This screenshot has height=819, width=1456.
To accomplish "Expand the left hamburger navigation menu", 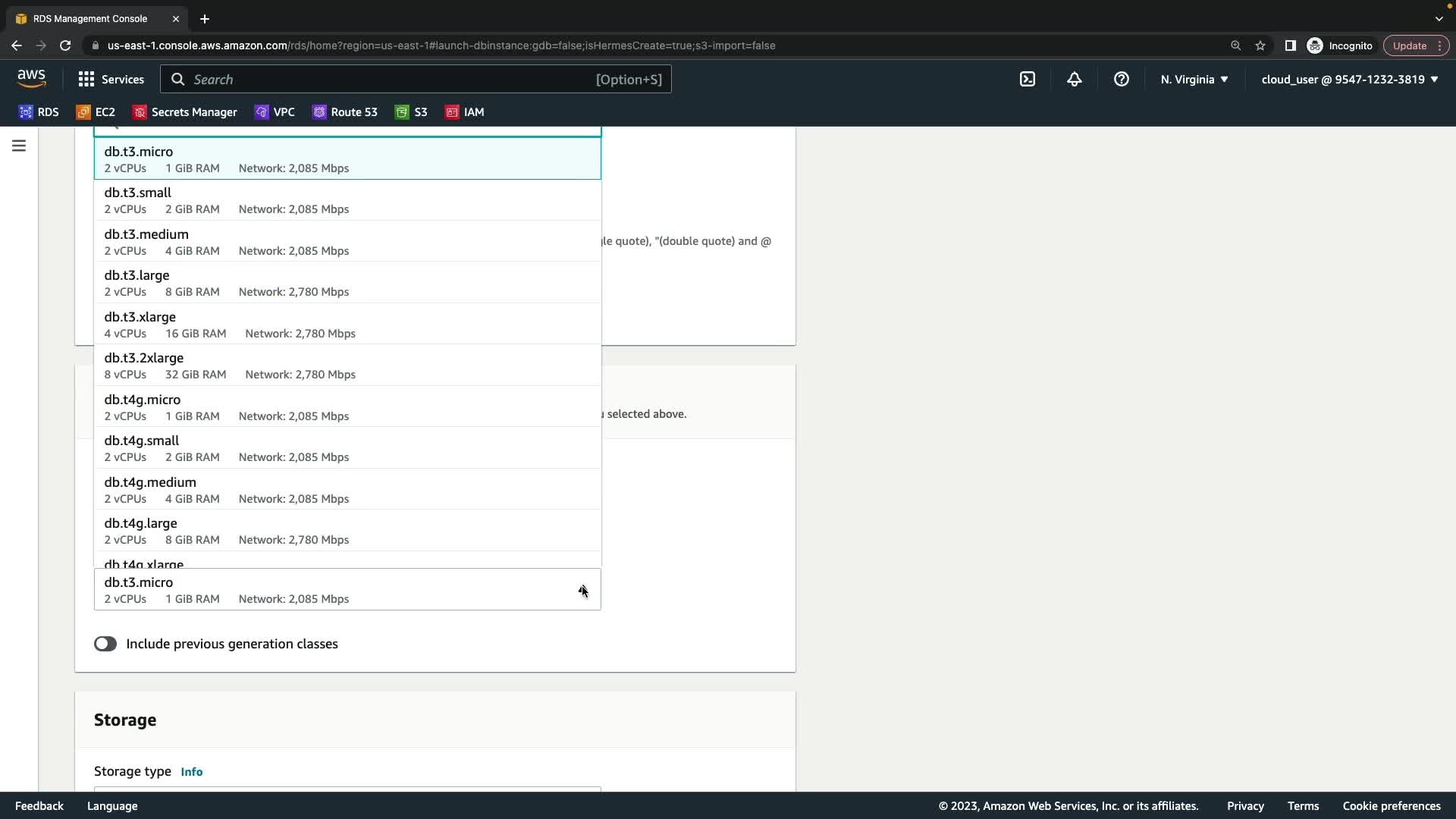I will pos(19,146).
